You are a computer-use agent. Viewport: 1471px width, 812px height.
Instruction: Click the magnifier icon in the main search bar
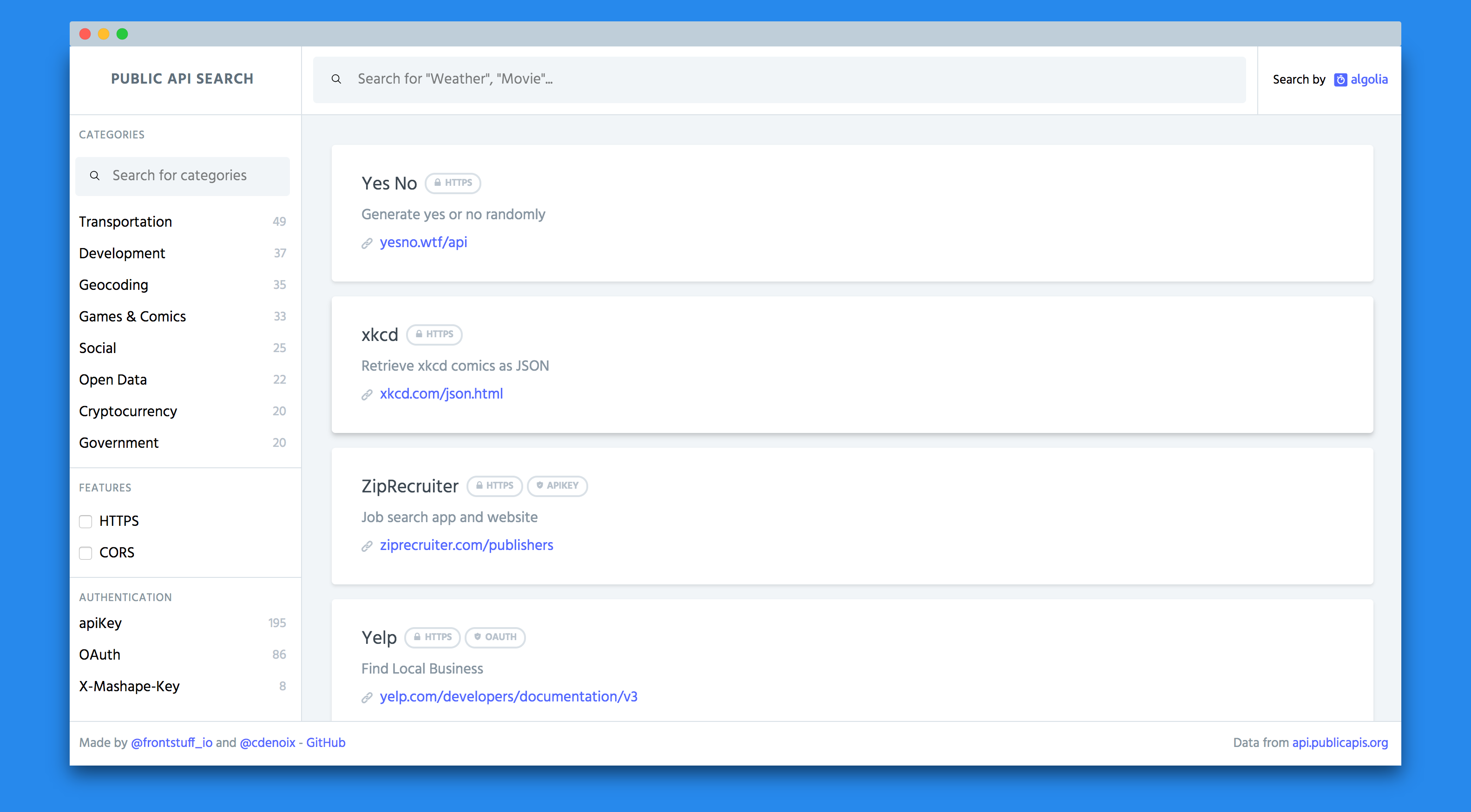click(336, 79)
